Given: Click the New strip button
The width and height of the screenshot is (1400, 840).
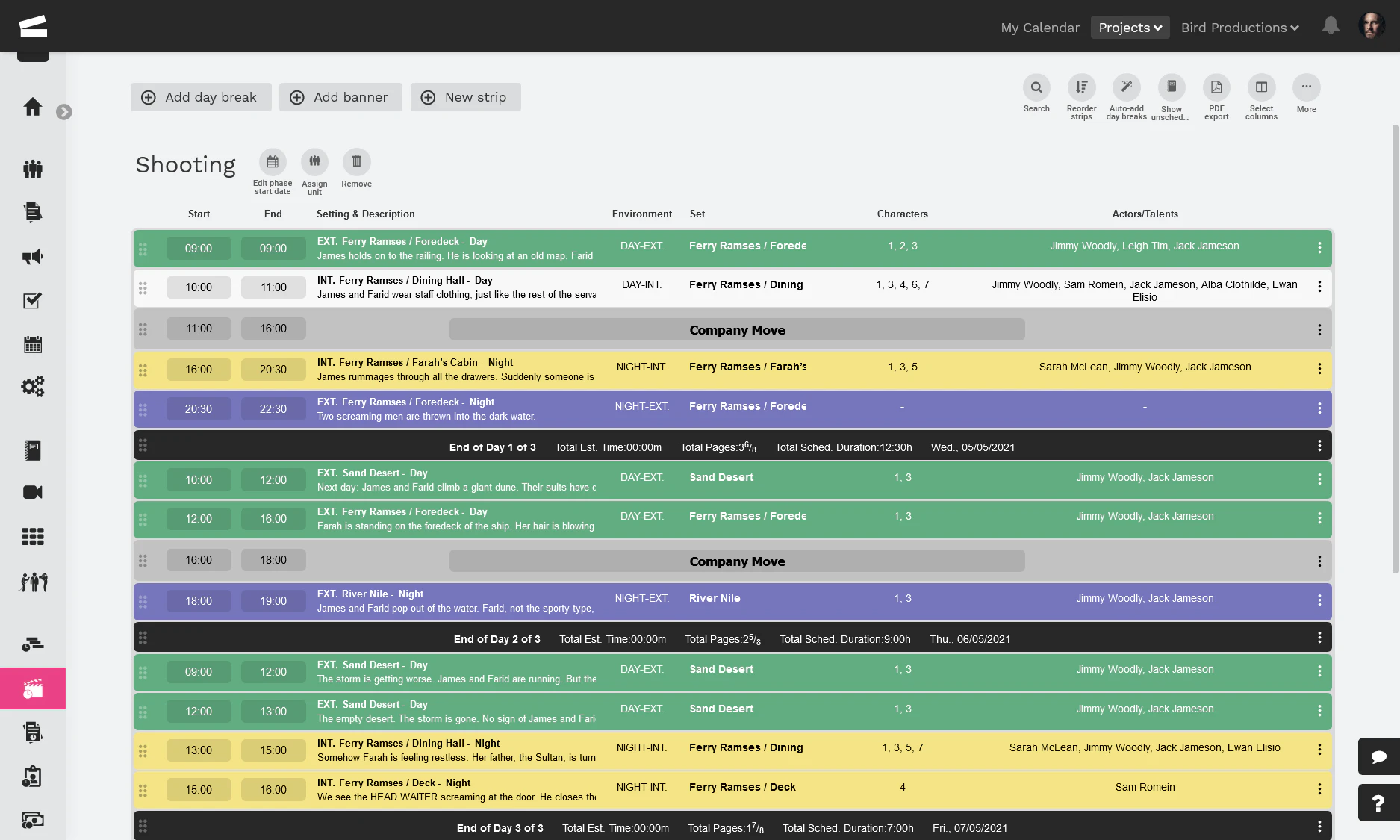Looking at the screenshot, I should click(x=465, y=97).
